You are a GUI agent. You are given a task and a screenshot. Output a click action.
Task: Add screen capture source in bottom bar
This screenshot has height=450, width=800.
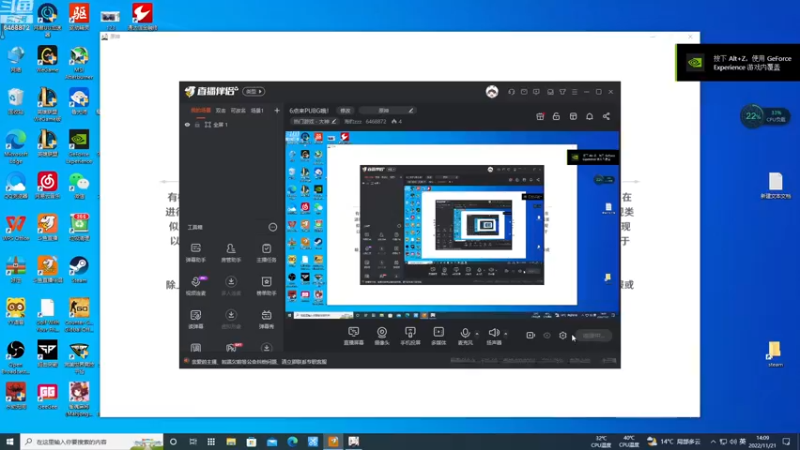click(x=353, y=336)
